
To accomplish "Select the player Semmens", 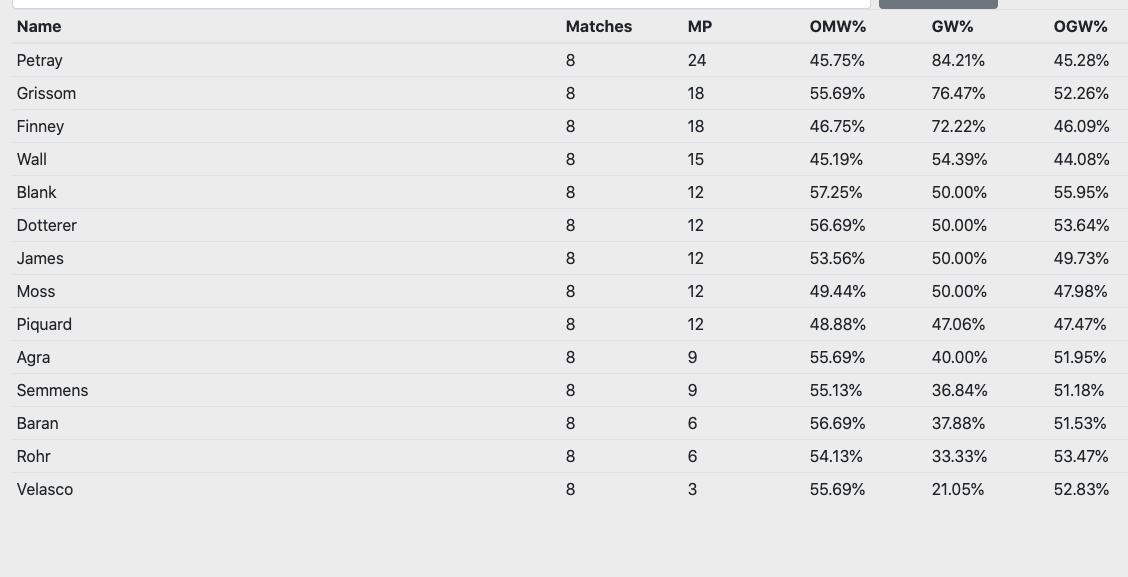I will (52, 390).
